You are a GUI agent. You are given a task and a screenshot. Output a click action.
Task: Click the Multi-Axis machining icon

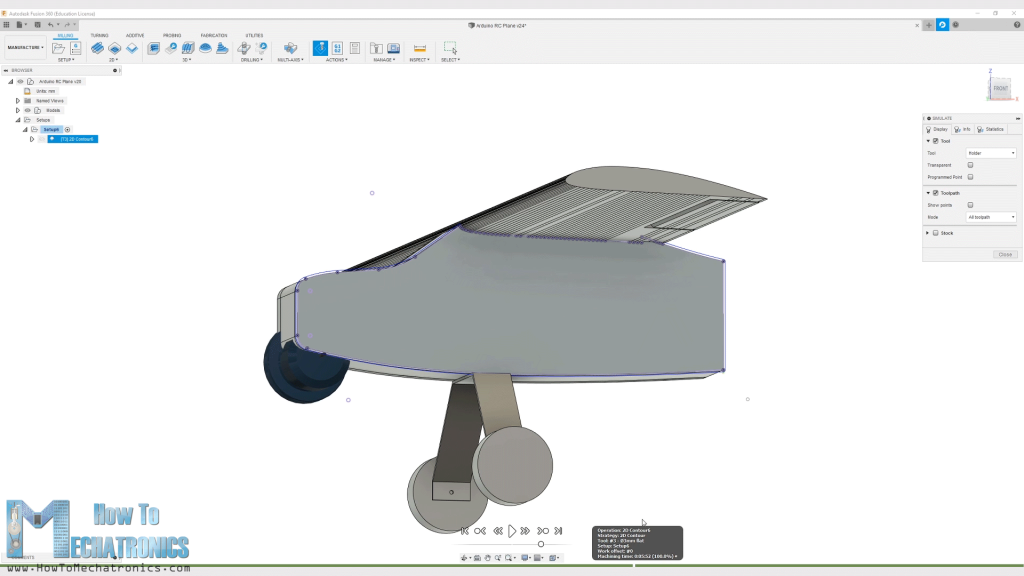click(x=289, y=47)
